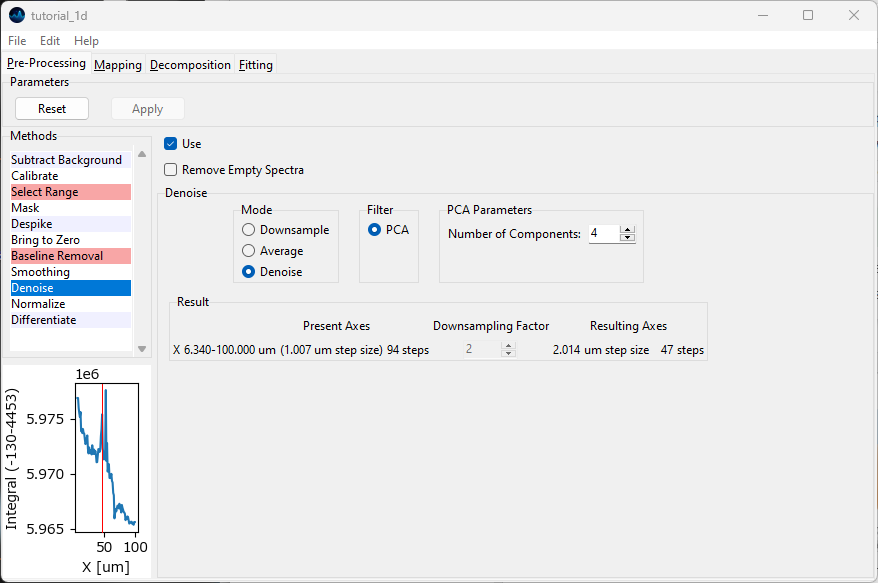Open the Fitting tab
878x583 pixels.
(x=255, y=65)
